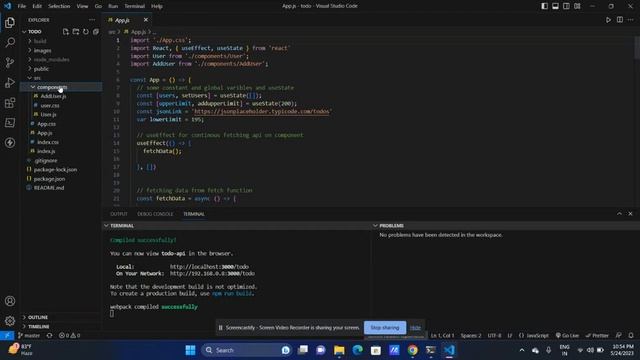Run the code with play icon
The width and height of the screenshot is (640, 360).
tap(608, 20)
